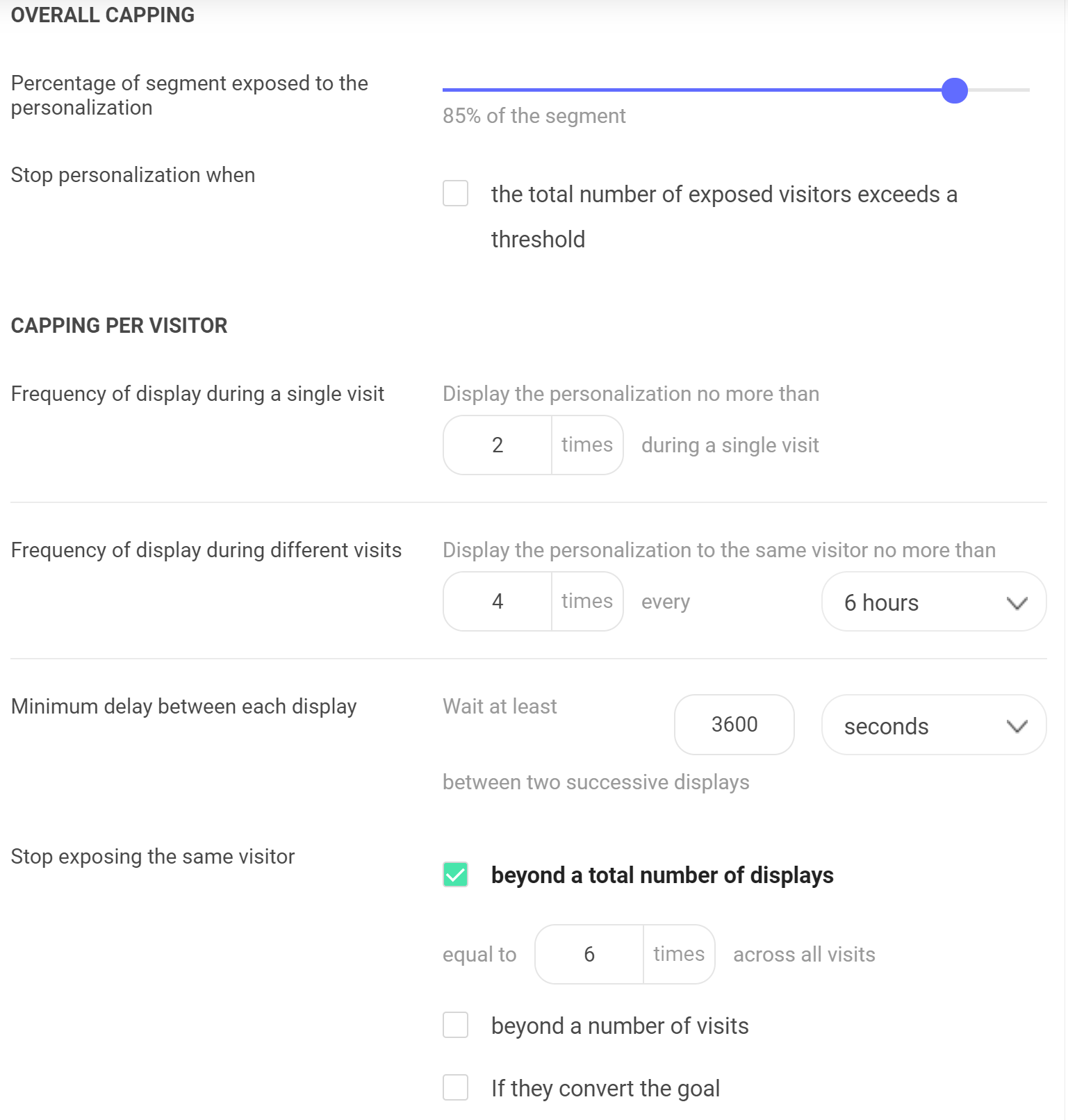
Task: Click the beyond a number of visits label
Action: 620,1026
